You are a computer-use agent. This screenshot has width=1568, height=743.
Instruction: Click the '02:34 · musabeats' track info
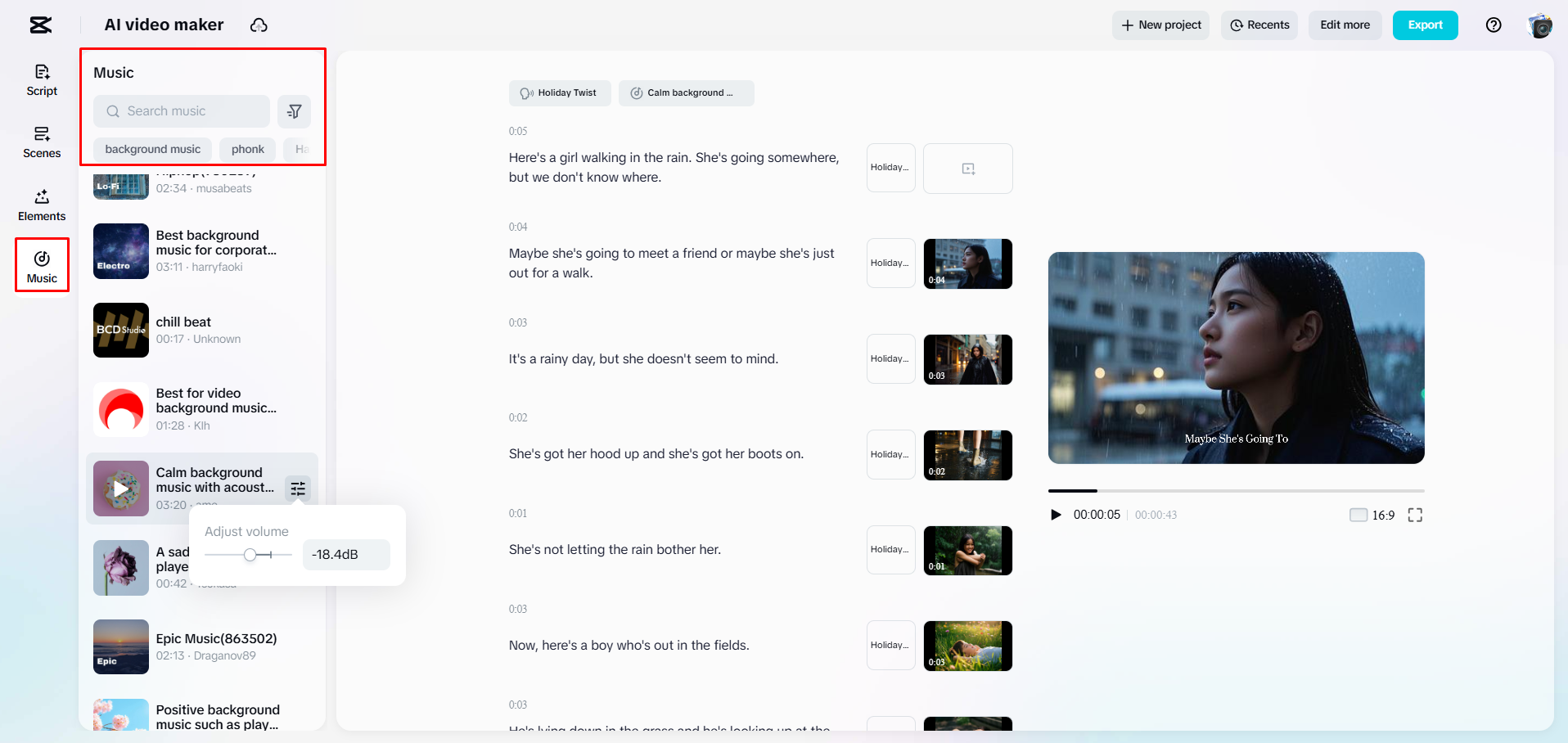(x=204, y=189)
